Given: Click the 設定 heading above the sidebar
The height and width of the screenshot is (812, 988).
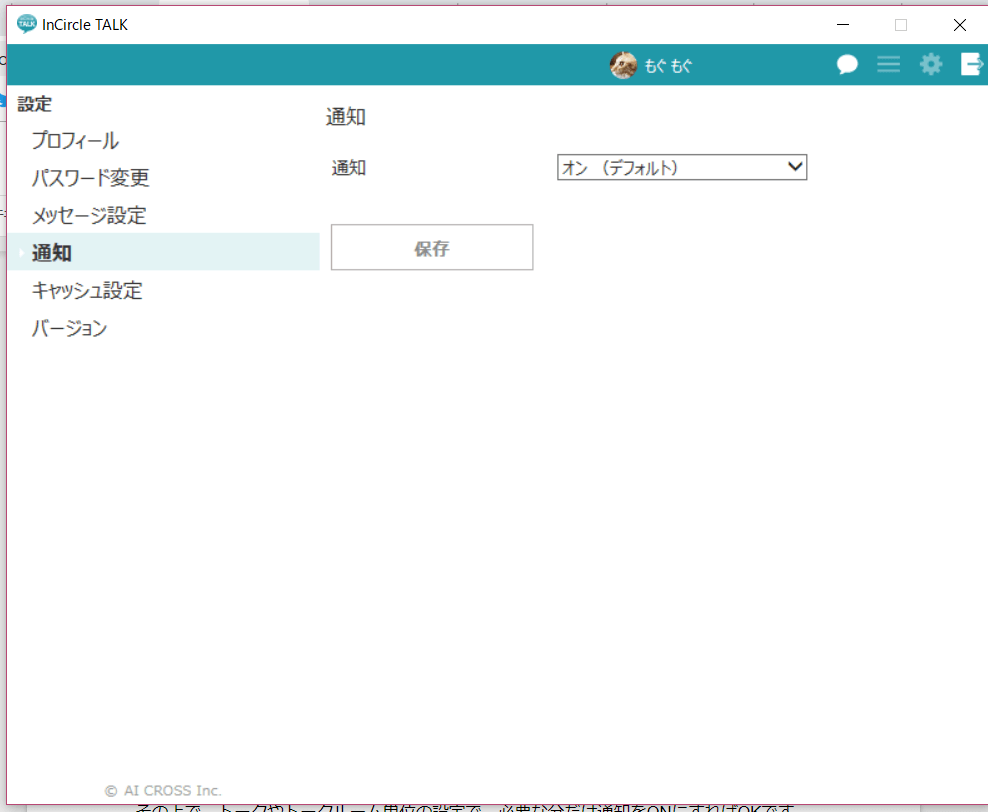Looking at the screenshot, I should [x=35, y=104].
